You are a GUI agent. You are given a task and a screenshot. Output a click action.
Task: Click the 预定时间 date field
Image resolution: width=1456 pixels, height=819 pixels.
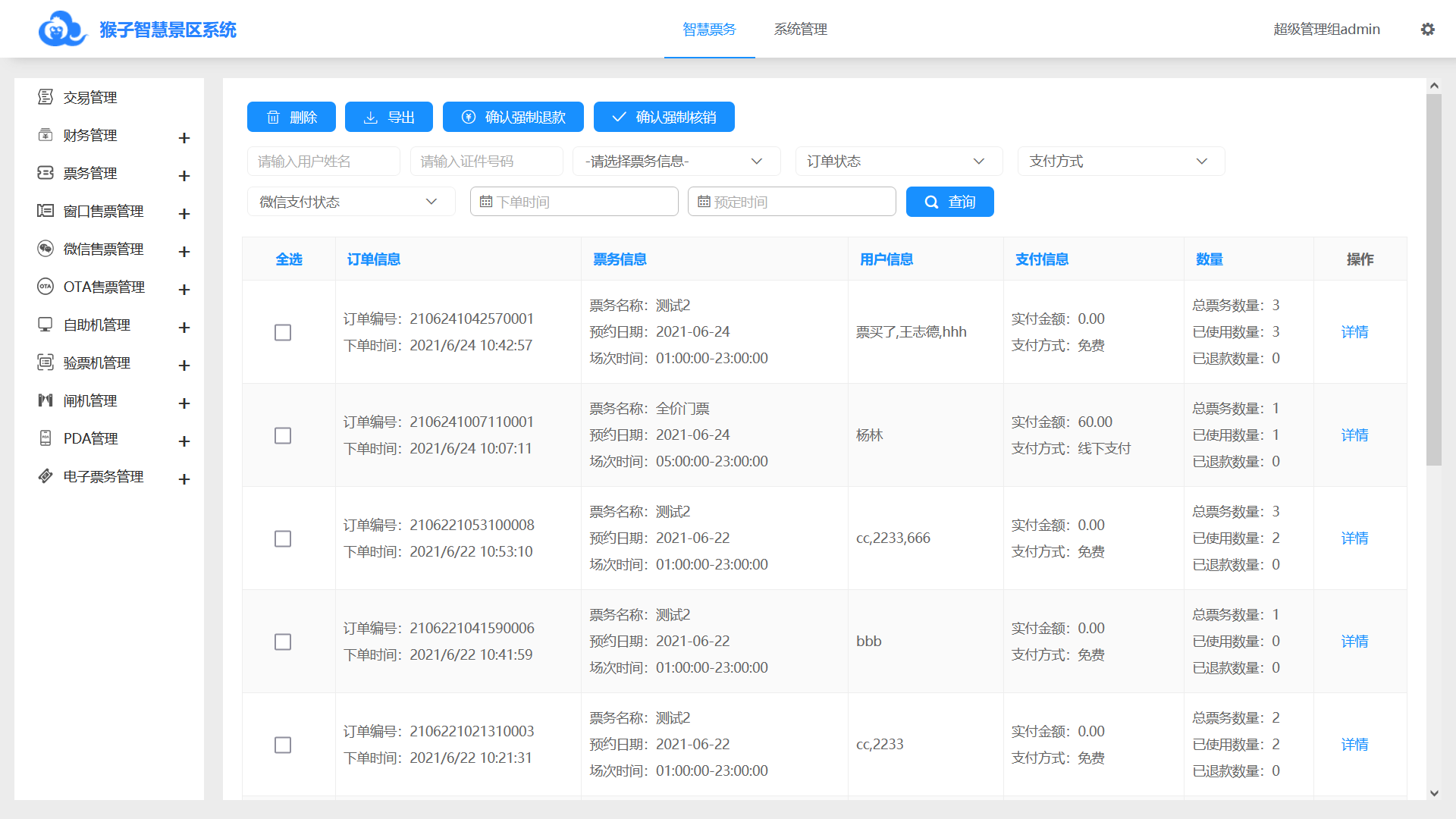(x=792, y=202)
